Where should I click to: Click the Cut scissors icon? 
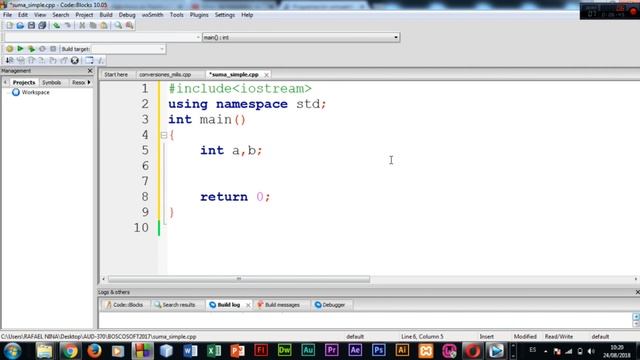point(82,25)
